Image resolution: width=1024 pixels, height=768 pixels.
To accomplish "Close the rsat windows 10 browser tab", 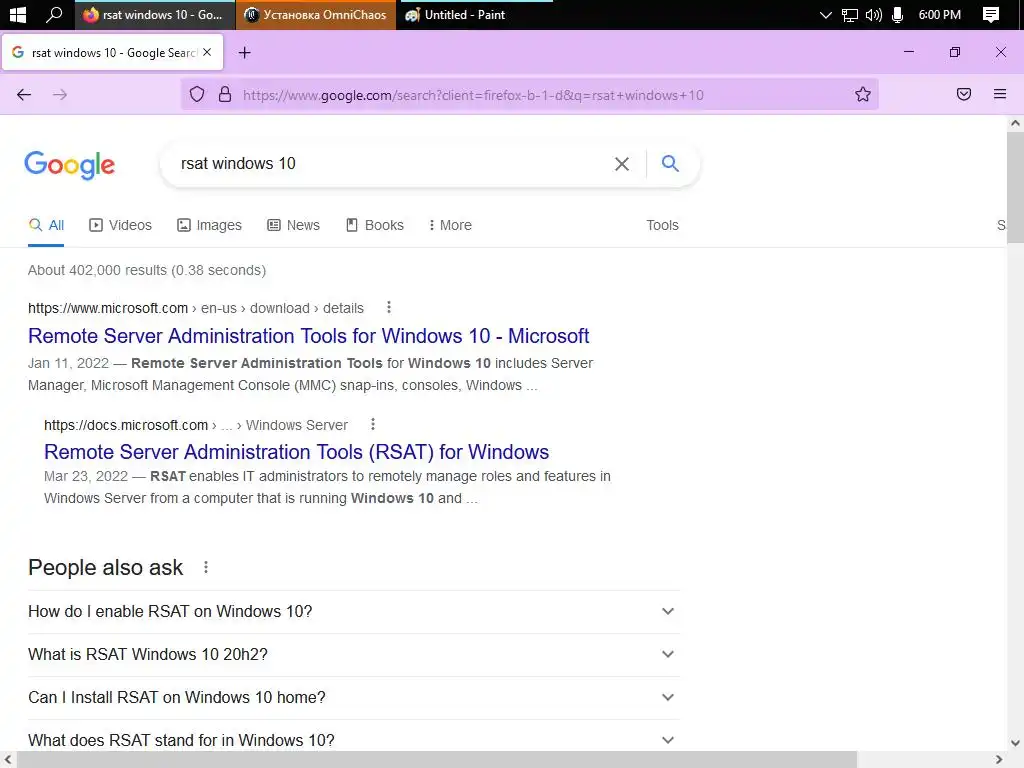I will click(x=207, y=52).
